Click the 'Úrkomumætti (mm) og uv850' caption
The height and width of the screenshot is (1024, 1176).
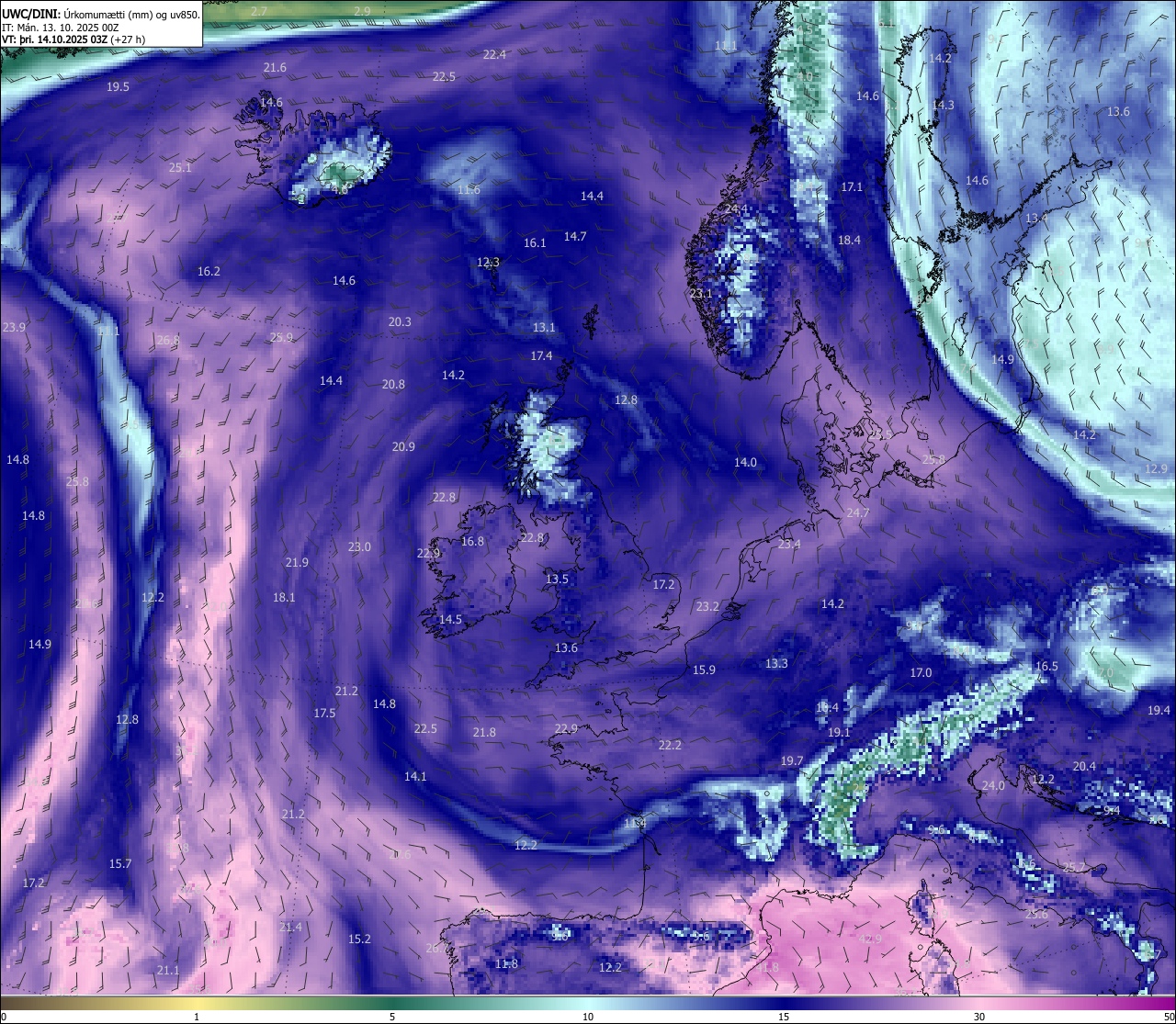(131, 14)
